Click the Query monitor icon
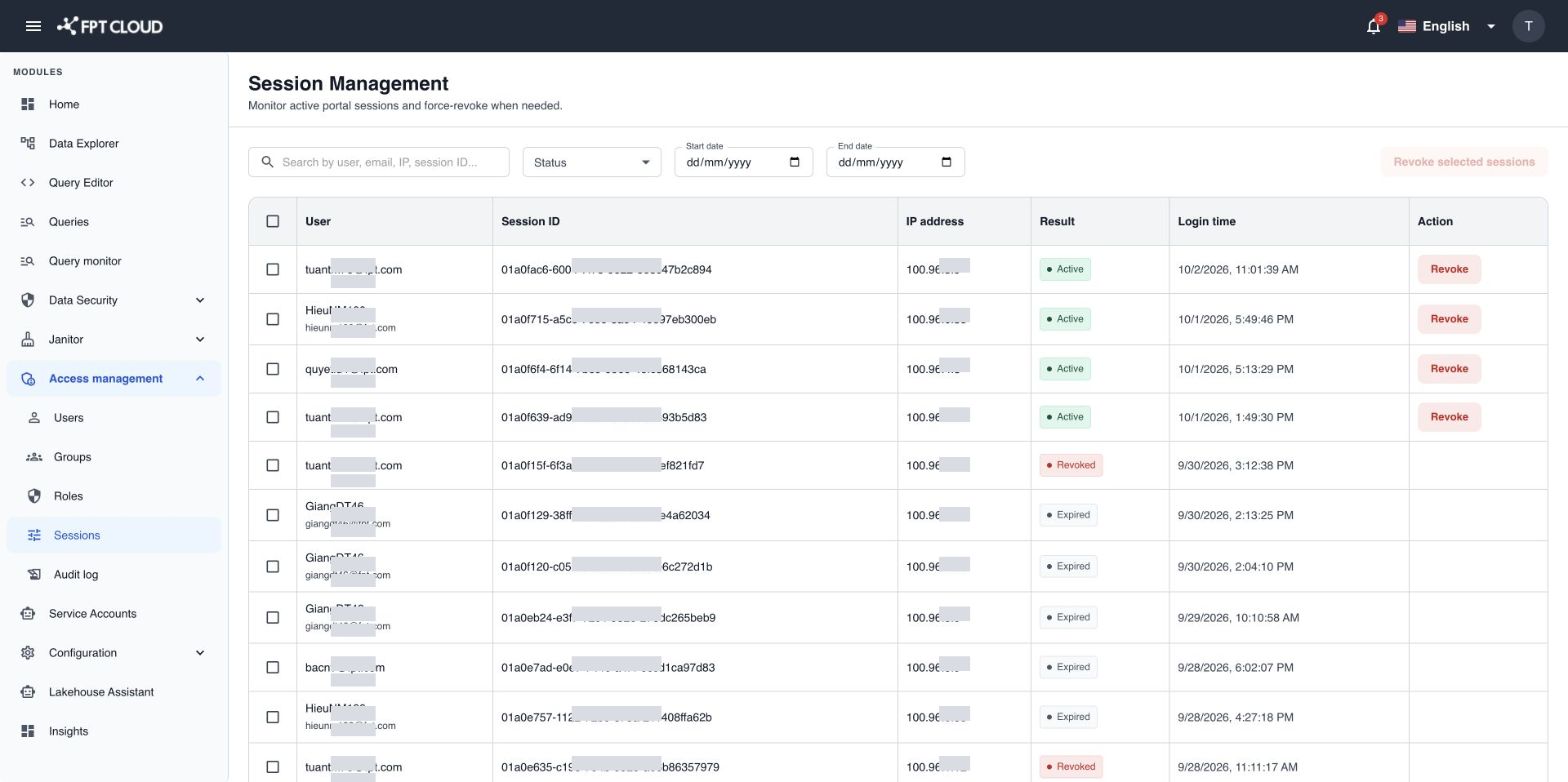The width and height of the screenshot is (1568, 782). pyautogui.click(x=28, y=261)
